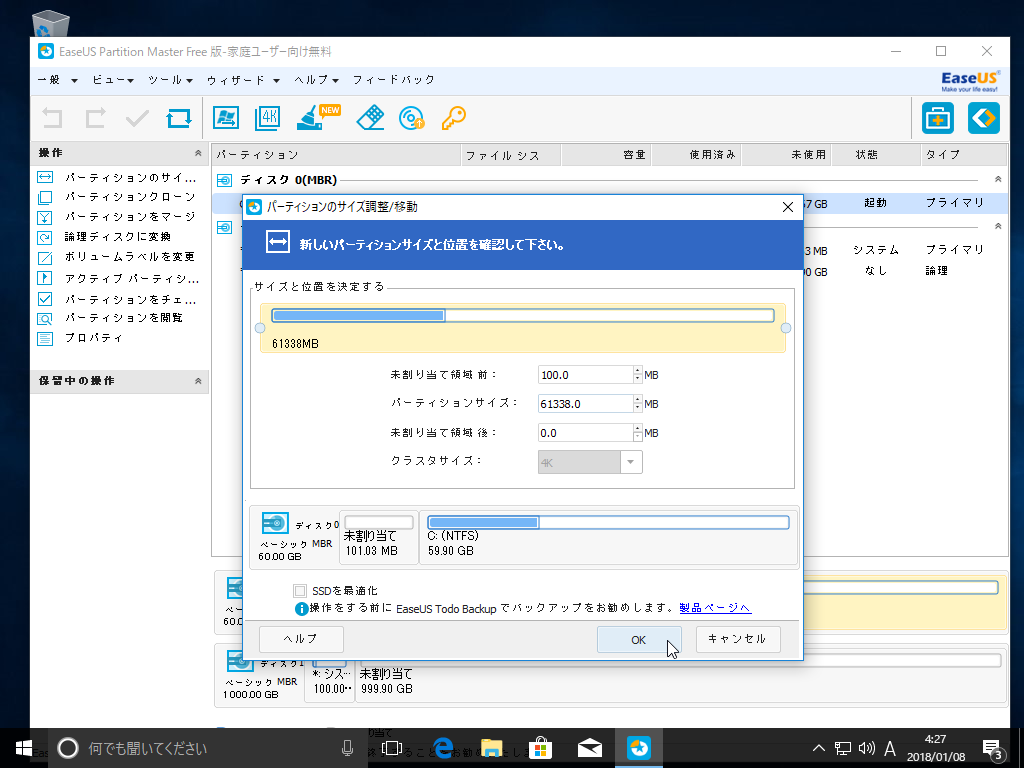Collapse the 操作 sidebar panel

coord(198,153)
